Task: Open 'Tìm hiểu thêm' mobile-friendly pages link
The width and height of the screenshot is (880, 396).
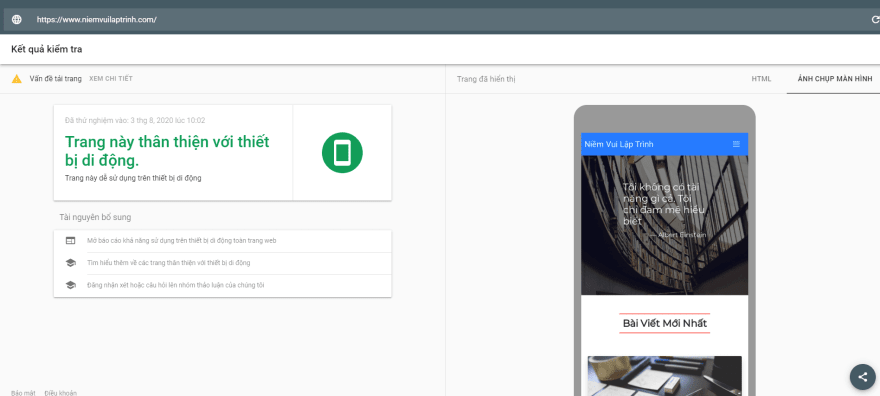Action: coord(169,263)
